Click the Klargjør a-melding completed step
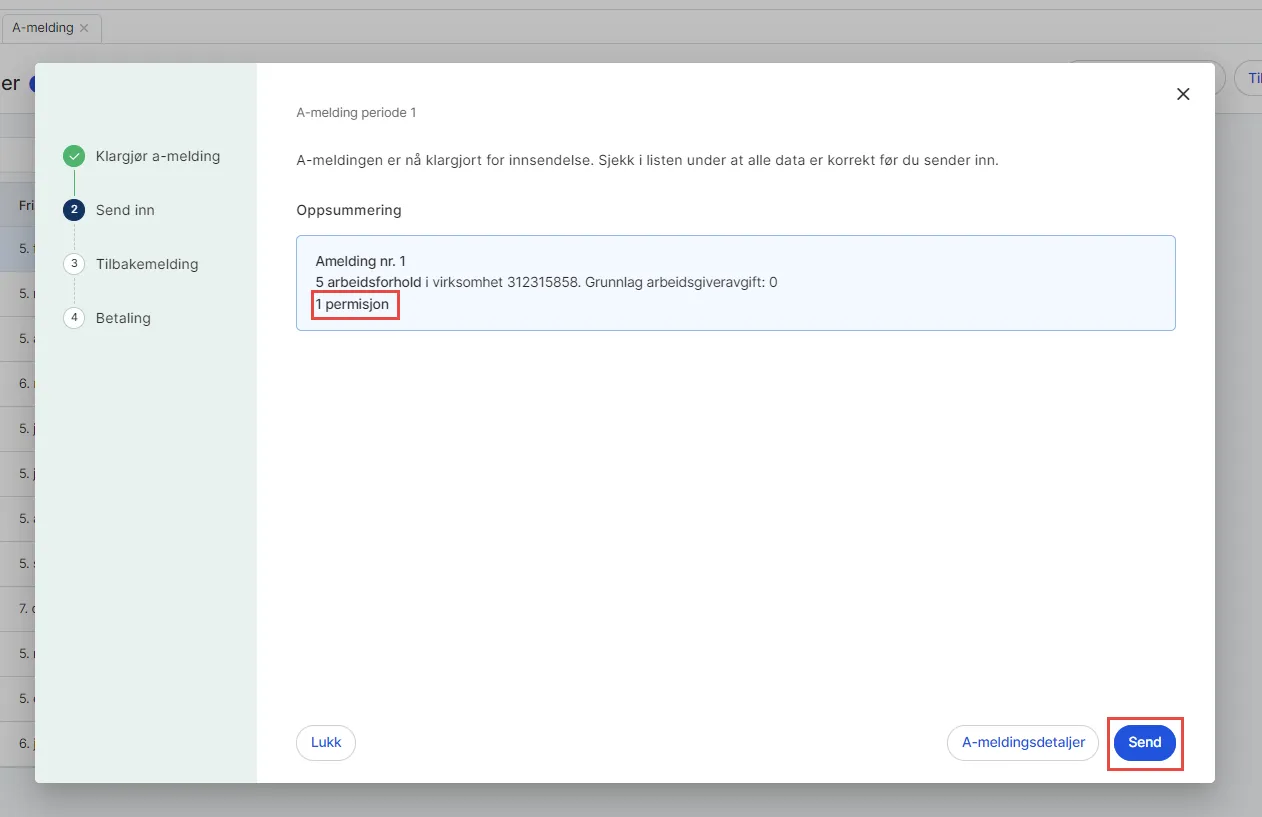 pyautogui.click(x=156, y=156)
